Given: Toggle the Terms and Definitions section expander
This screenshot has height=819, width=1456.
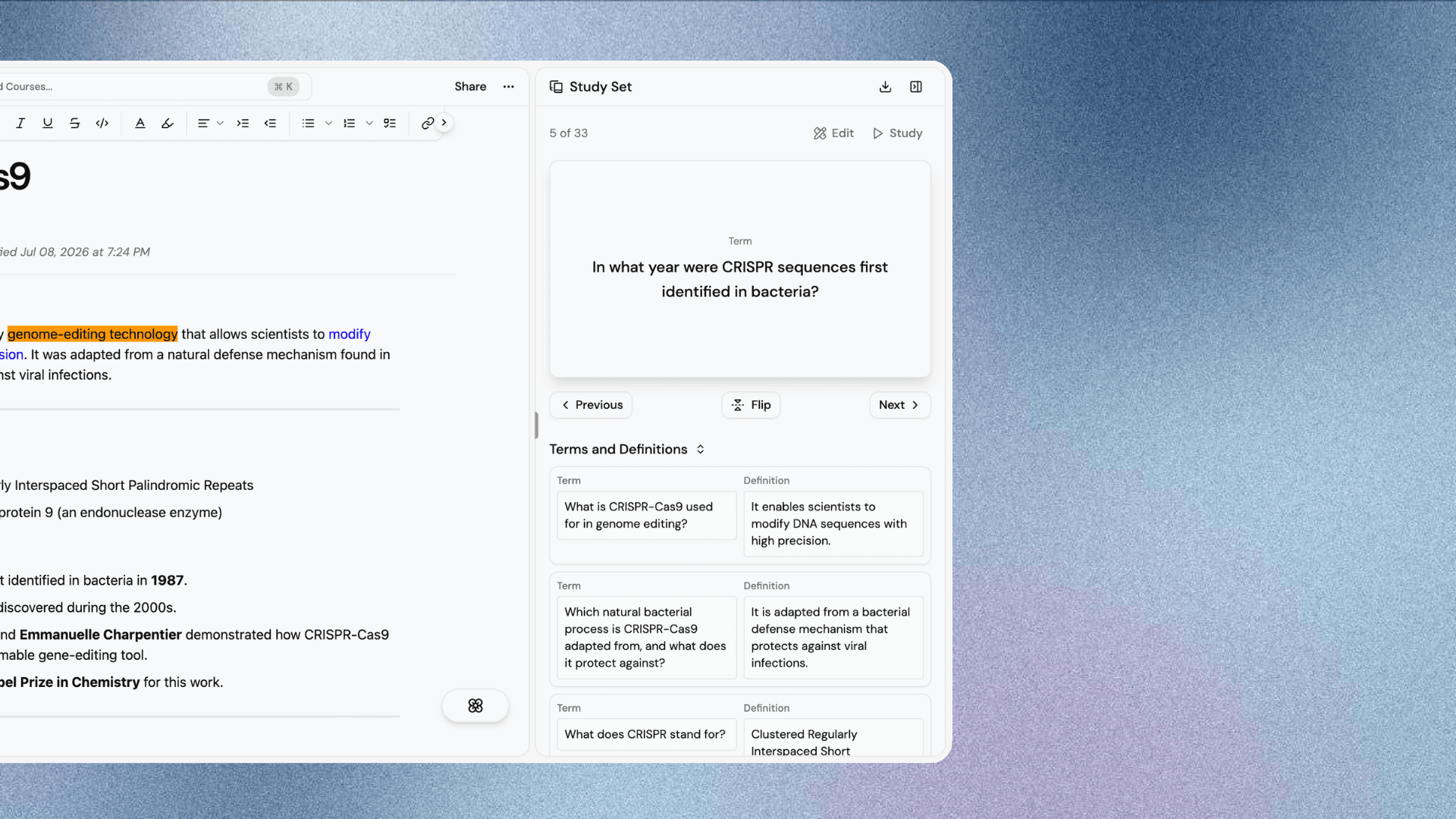Looking at the screenshot, I should pyautogui.click(x=701, y=449).
